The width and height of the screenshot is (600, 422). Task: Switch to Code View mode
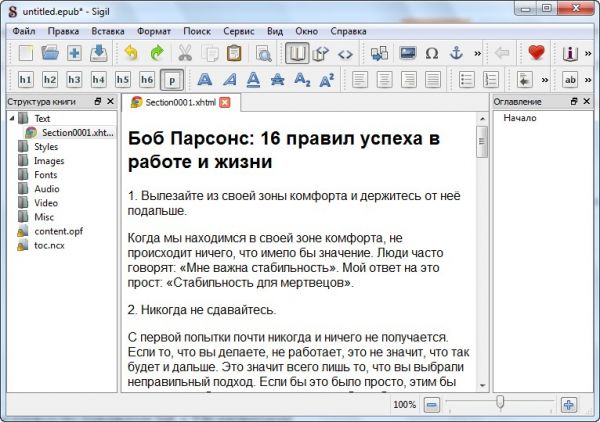345,53
